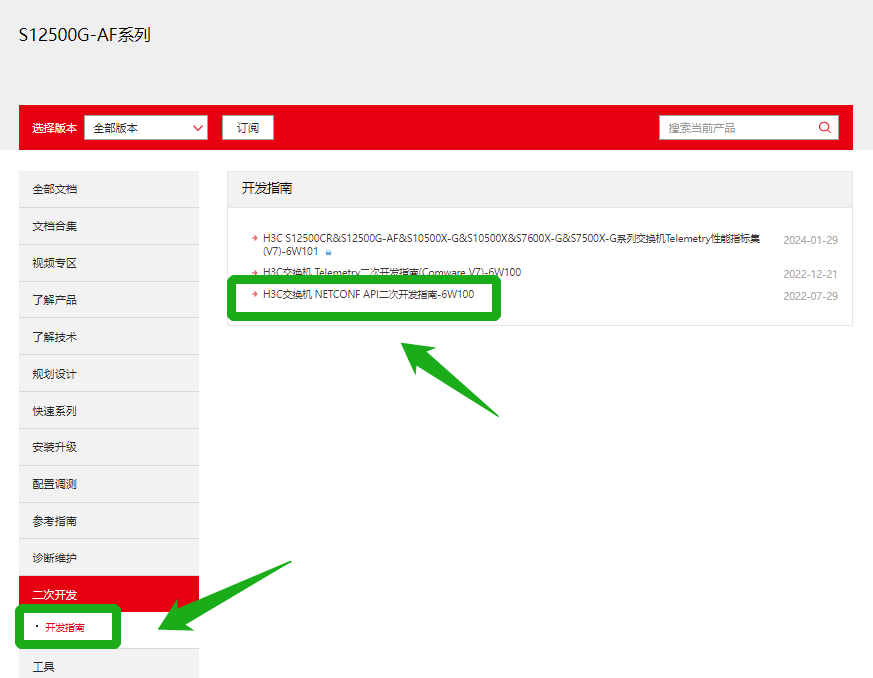This screenshot has height=678, width=873.
Task: Select 快速系列 in the sidebar
Action: [x=109, y=411]
